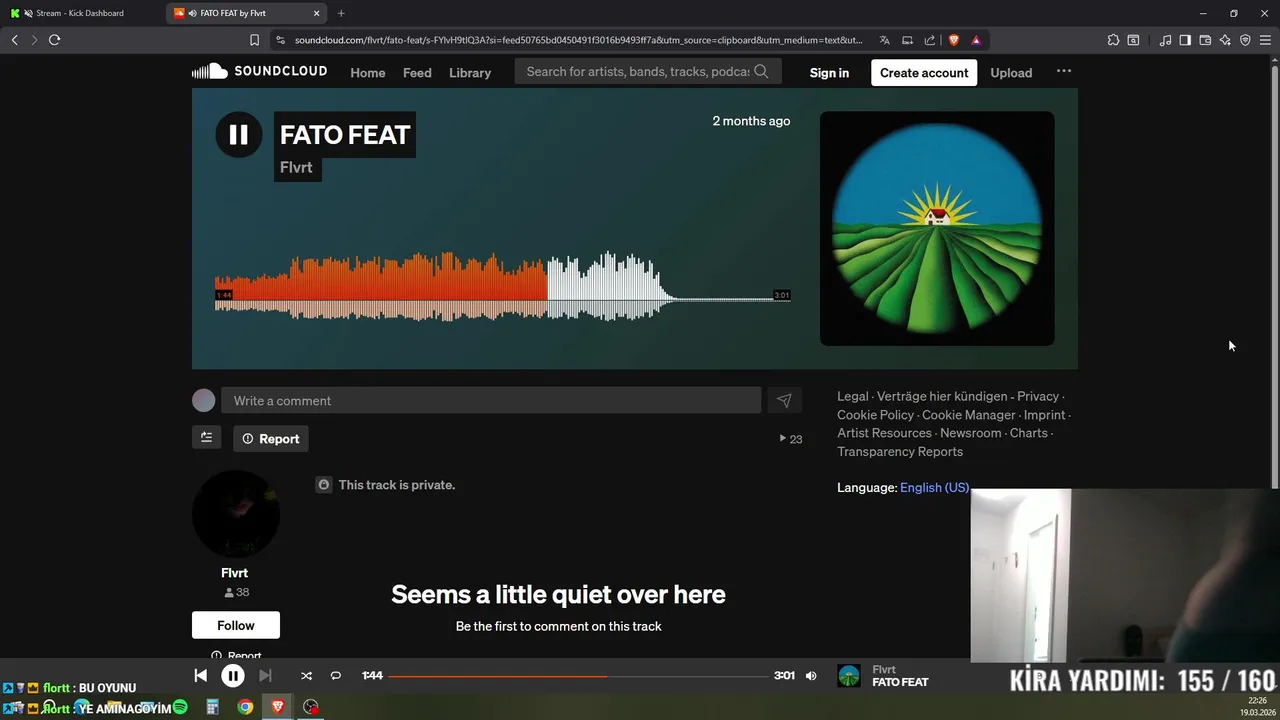The height and width of the screenshot is (720, 1280).
Task: Open the extensions puzzle icon
Action: [1113, 40]
